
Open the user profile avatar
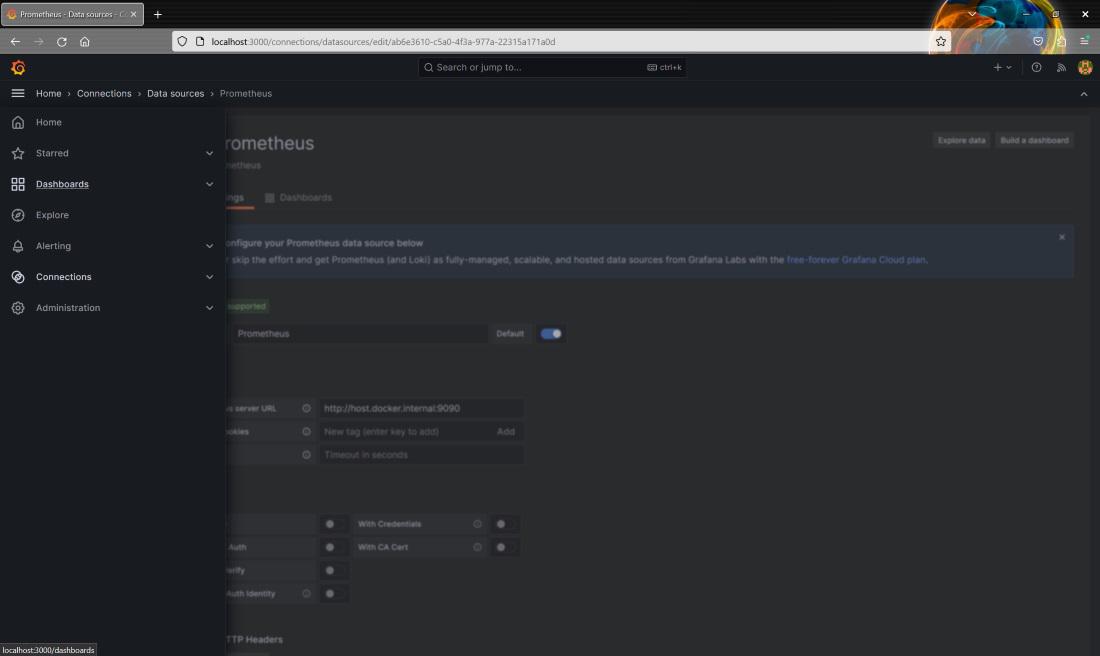click(1085, 67)
